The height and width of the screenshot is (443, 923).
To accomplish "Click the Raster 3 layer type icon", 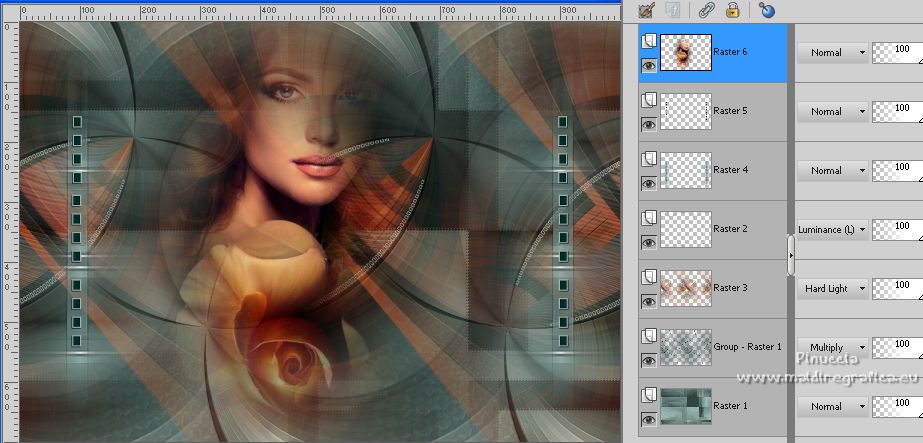I will point(649,277).
